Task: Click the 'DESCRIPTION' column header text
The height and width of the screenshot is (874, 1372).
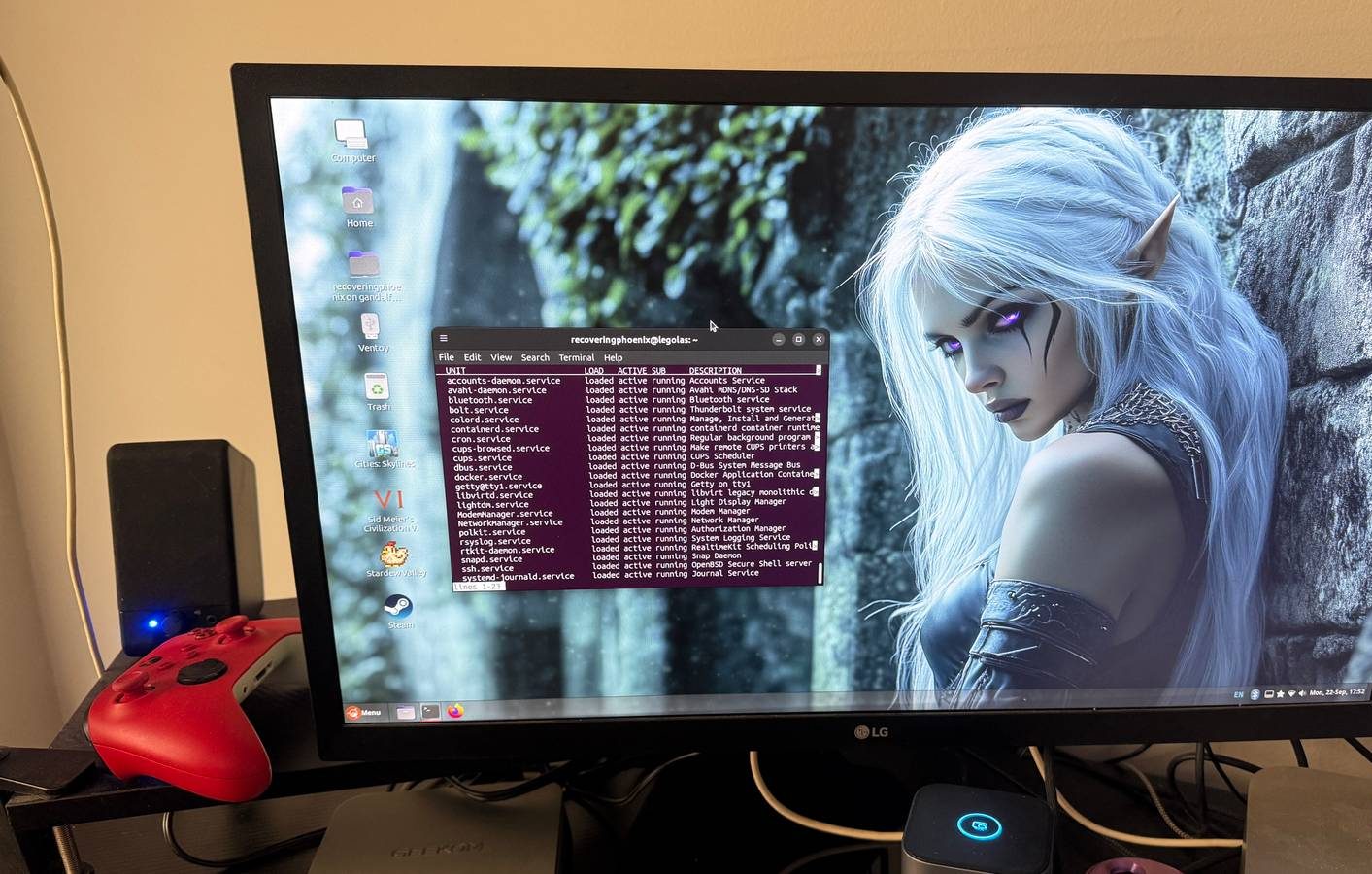Action: click(716, 371)
